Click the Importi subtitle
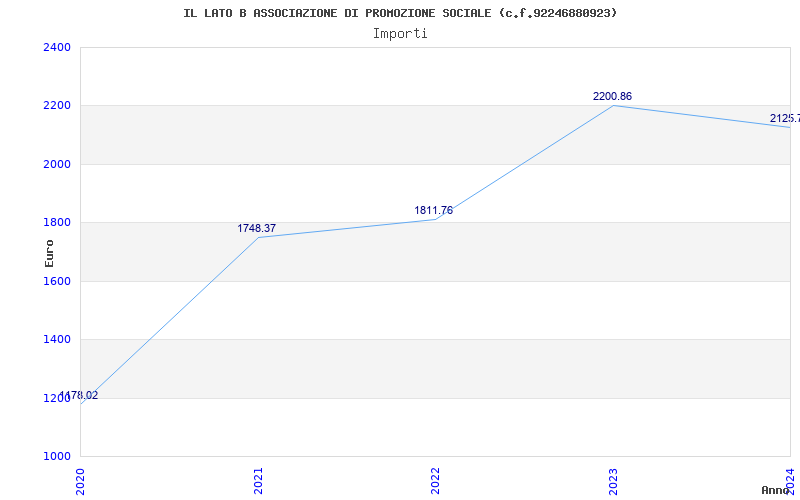Viewport: 800px width, 500px height. pos(400,34)
